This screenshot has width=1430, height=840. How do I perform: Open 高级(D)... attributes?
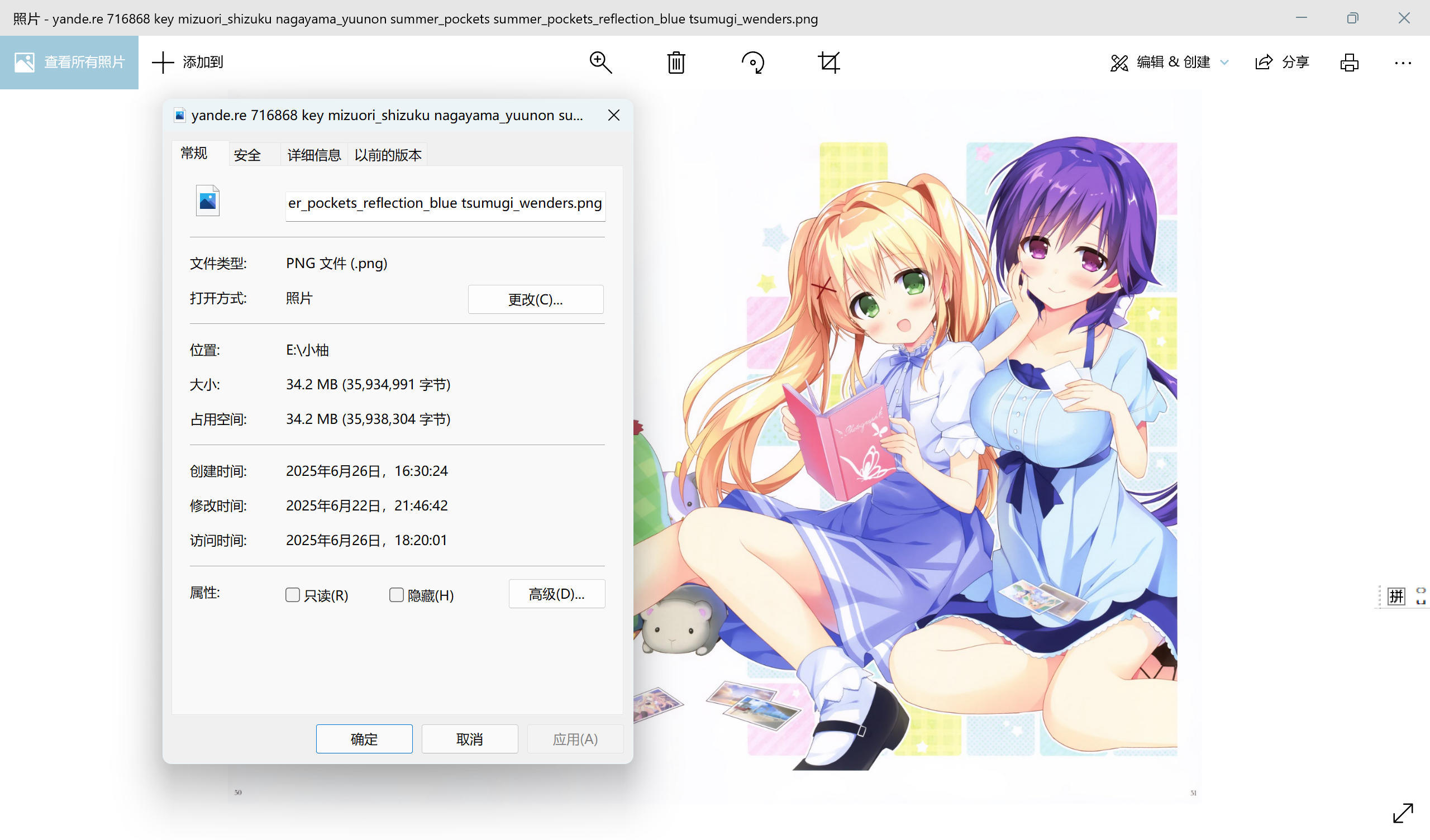click(x=557, y=594)
